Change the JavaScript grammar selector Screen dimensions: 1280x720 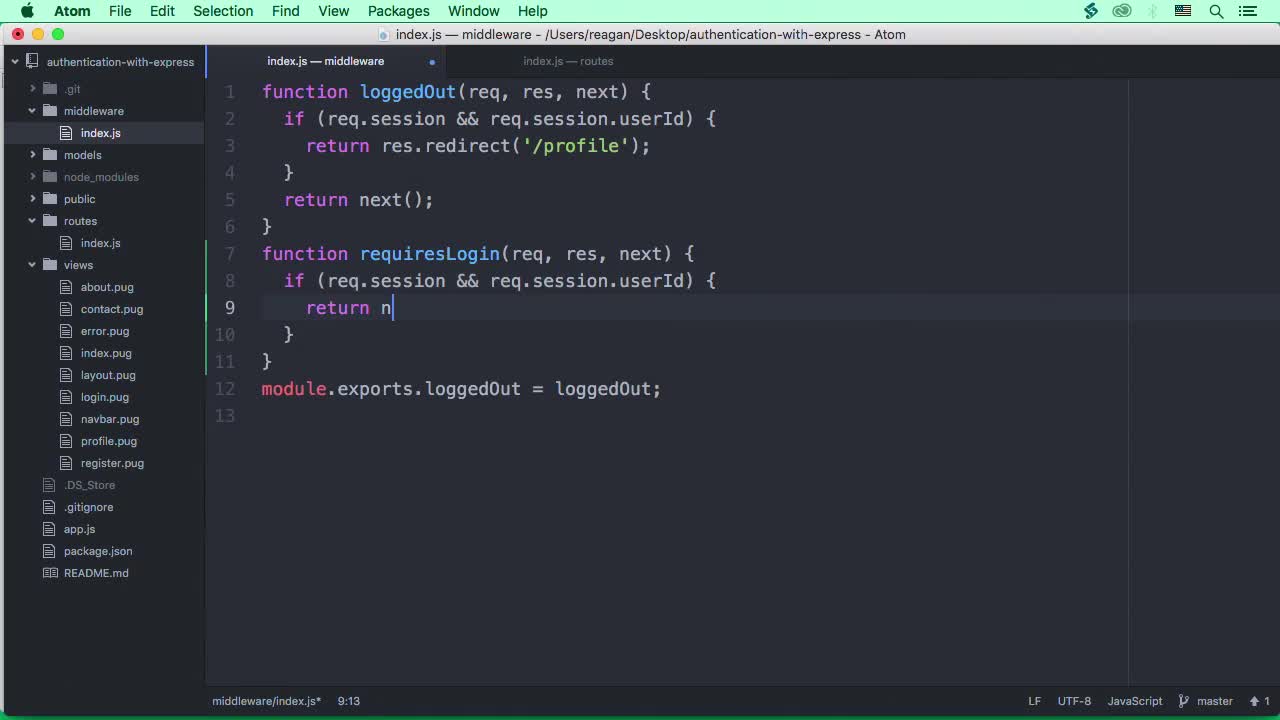[1135, 701]
